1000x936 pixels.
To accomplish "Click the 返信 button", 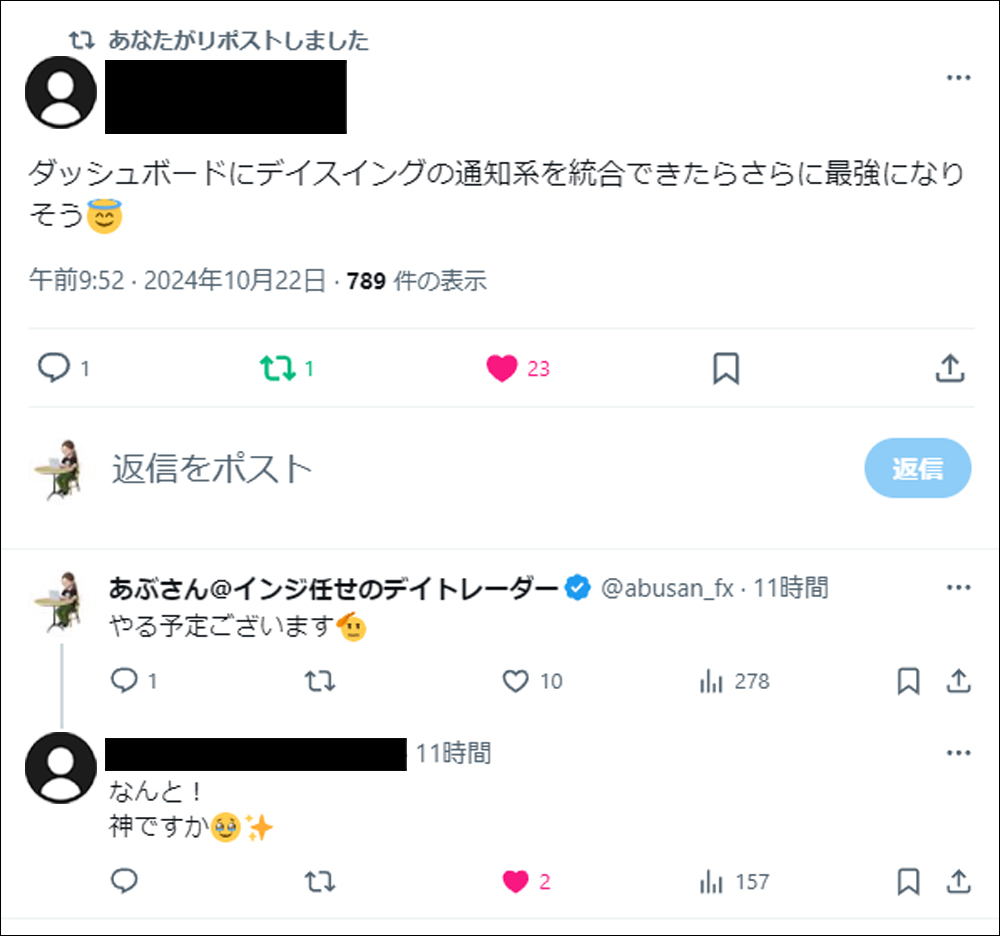I will tap(917, 468).
